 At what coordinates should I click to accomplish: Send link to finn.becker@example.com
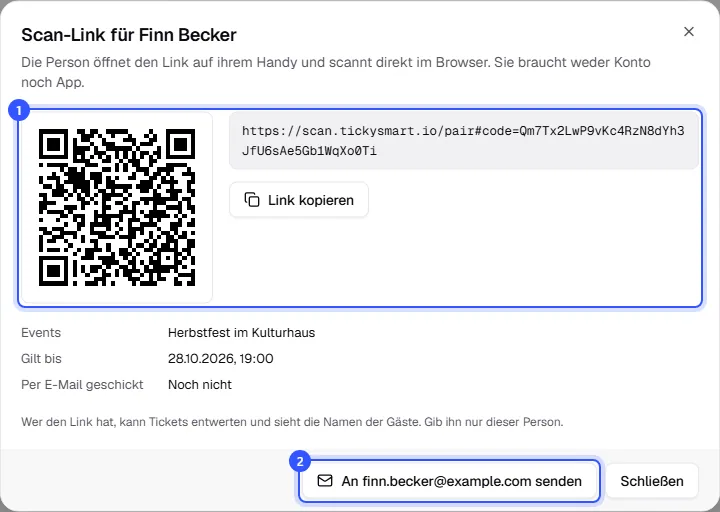449,481
